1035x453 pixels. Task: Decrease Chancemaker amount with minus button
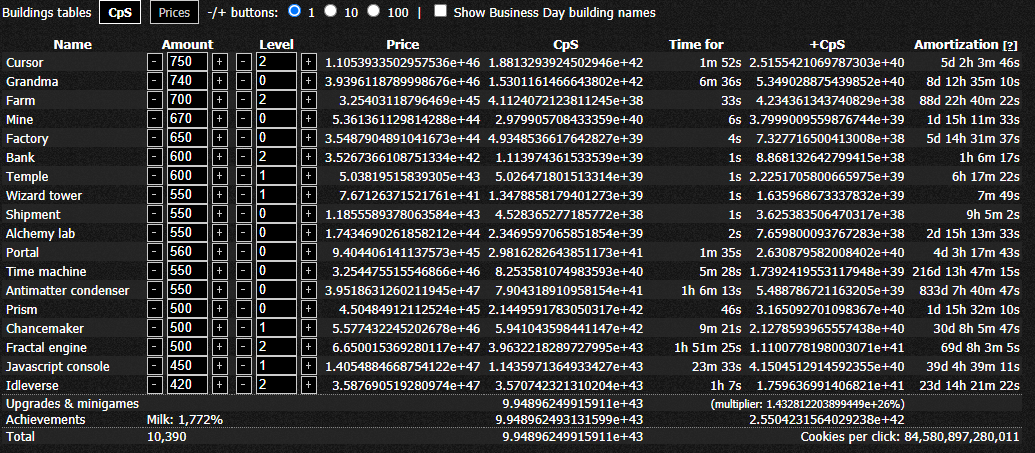[154, 329]
